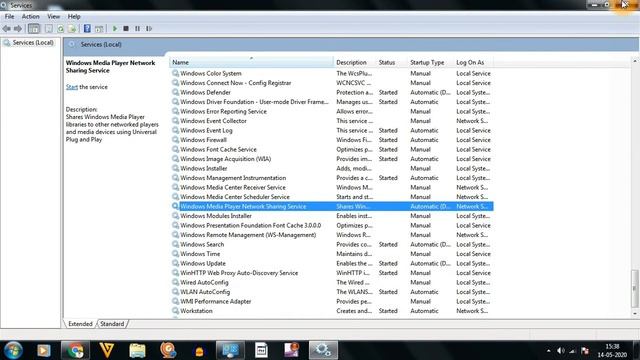The image size is (640, 360).
Task: Select Windows Media Player Network Sharing Service row
Action: tap(331, 207)
